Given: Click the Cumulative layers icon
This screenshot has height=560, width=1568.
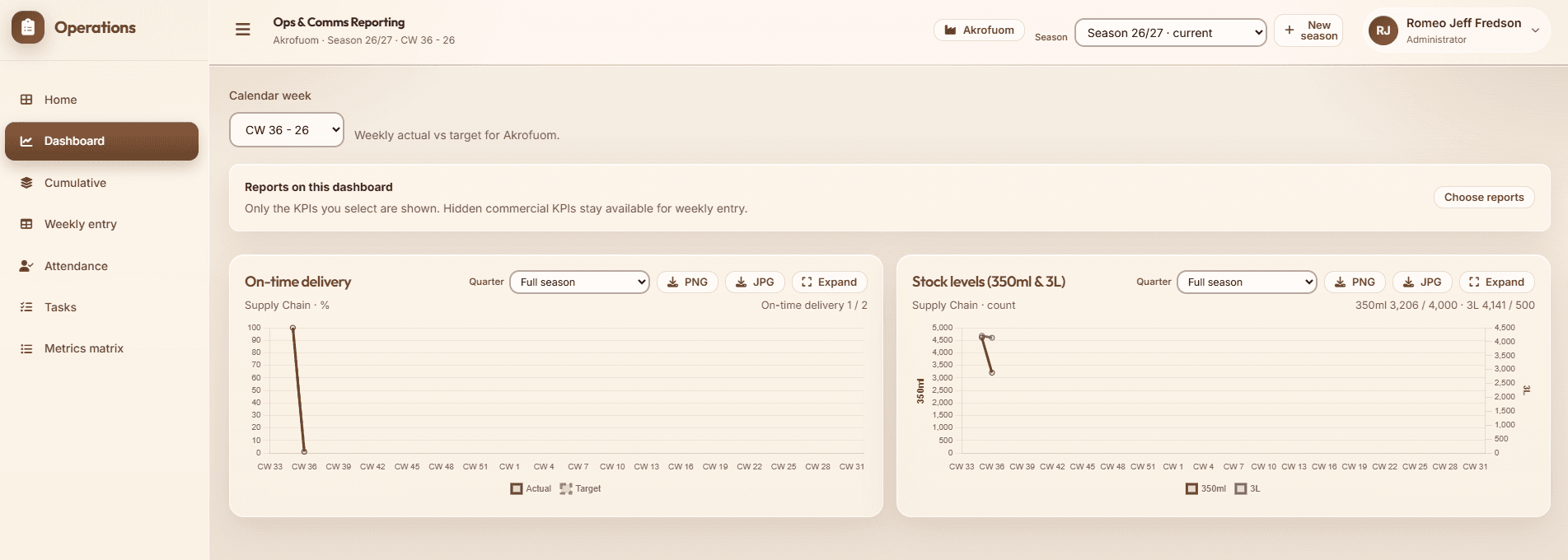Looking at the screenshot, I should point(26,183).
